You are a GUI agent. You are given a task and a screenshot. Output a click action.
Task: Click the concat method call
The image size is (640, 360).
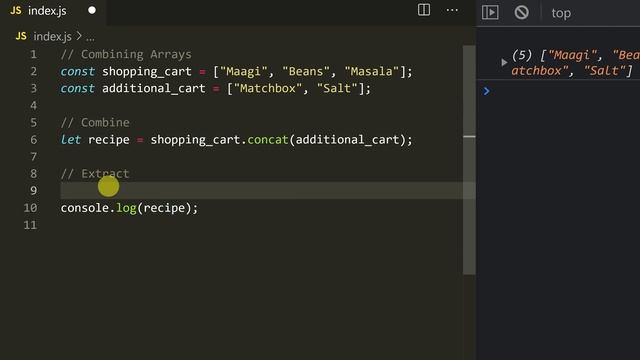click(x=268, y=140)
